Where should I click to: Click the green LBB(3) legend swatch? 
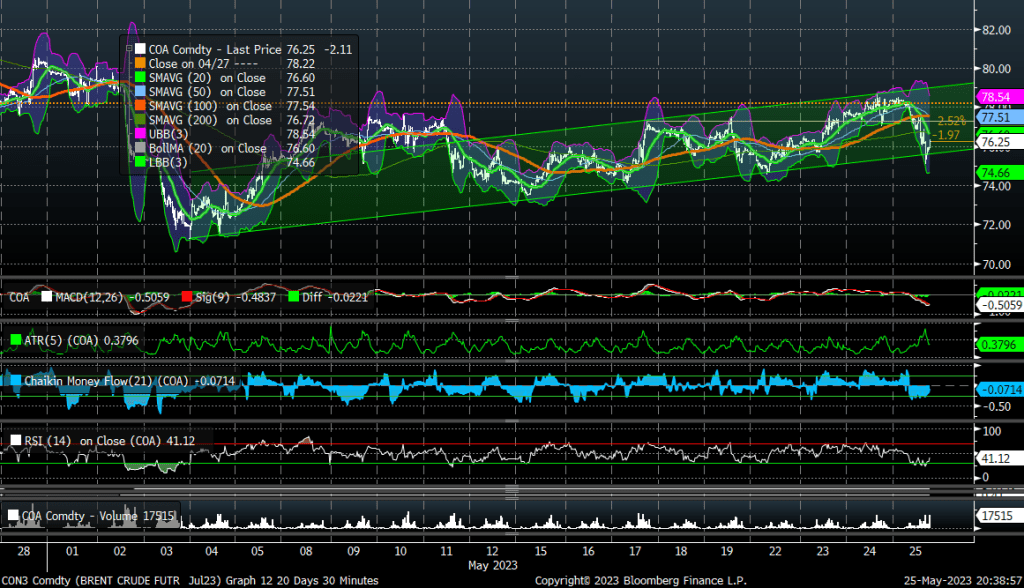pos(140,162)
